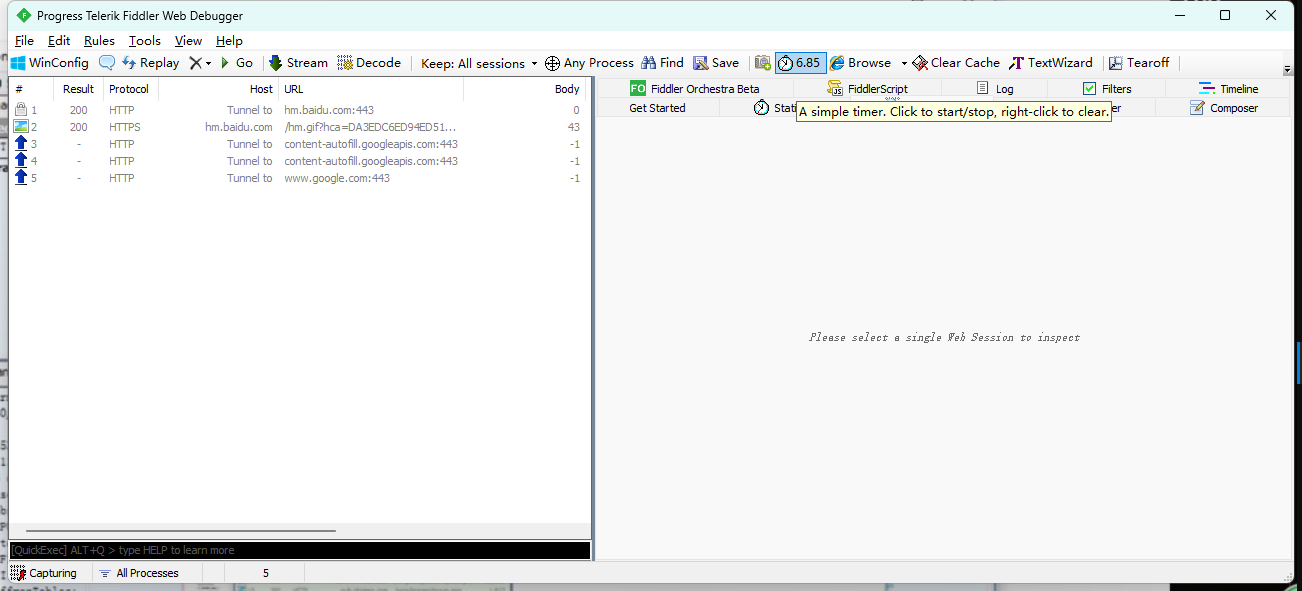Switch to the Timeline tab
Screen dimensions: 1302x591
[1229, 89]
